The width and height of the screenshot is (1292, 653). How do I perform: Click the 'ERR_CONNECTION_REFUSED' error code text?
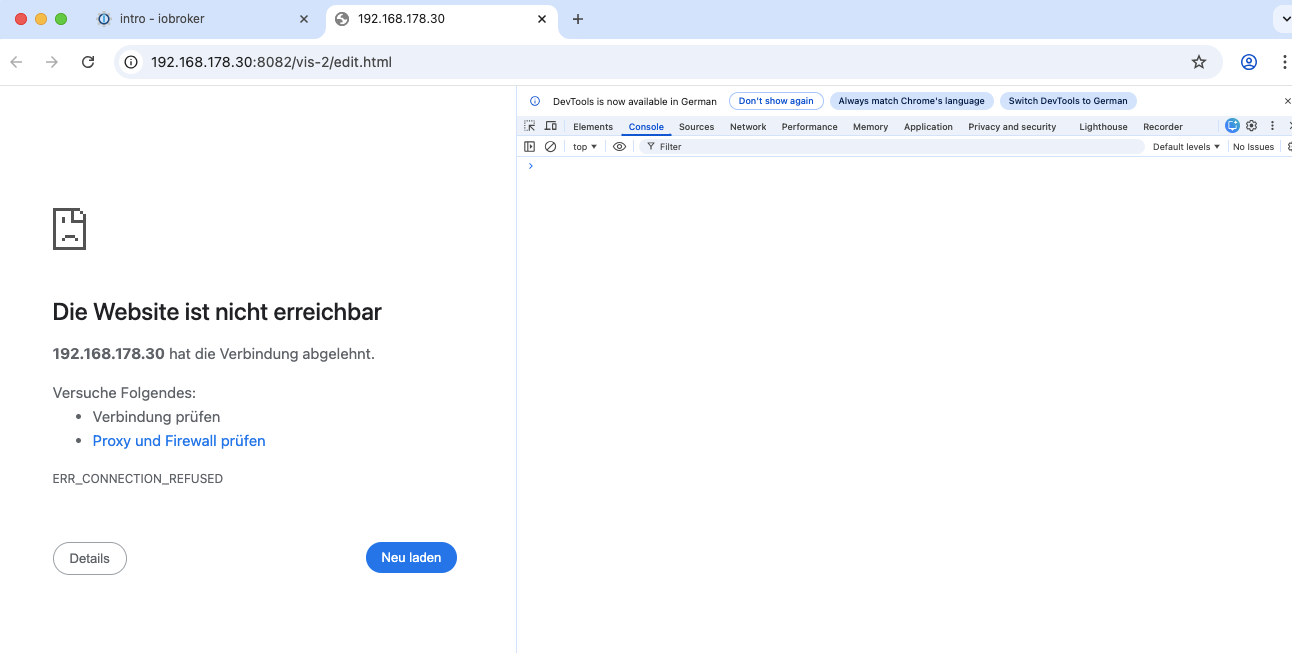click(x=138, y=479)
